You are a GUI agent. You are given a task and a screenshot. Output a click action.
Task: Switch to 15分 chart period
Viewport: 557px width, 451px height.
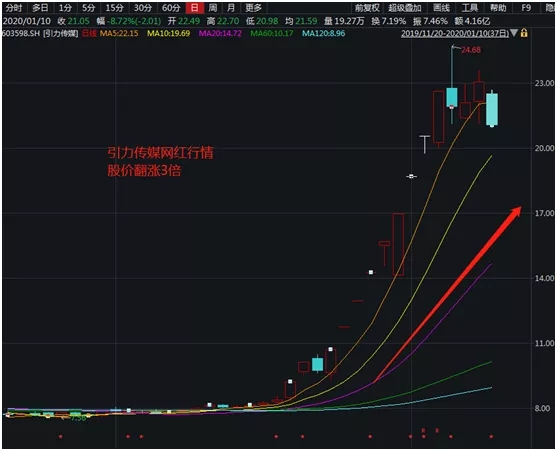click(x=114, y=8)
